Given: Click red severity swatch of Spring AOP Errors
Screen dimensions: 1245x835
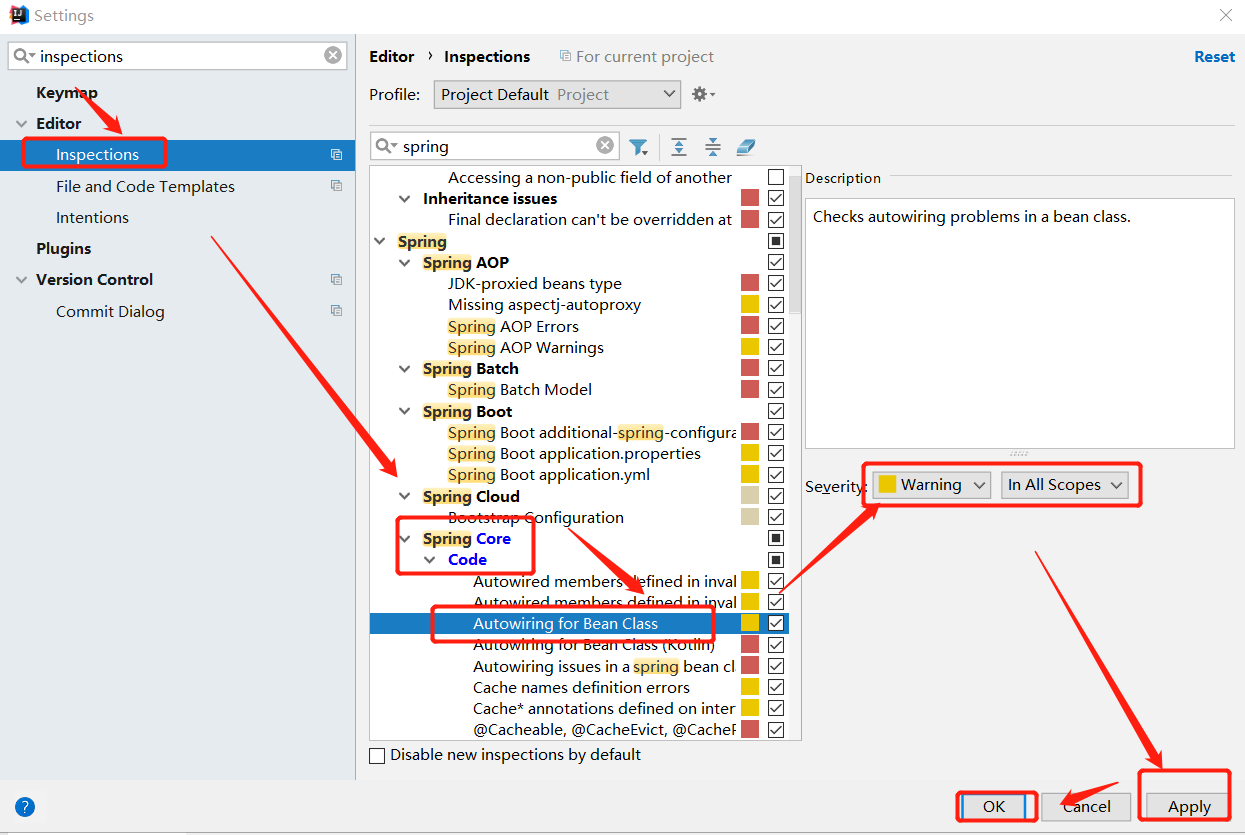Looking at the screenshot, I should tap(750, 326).
